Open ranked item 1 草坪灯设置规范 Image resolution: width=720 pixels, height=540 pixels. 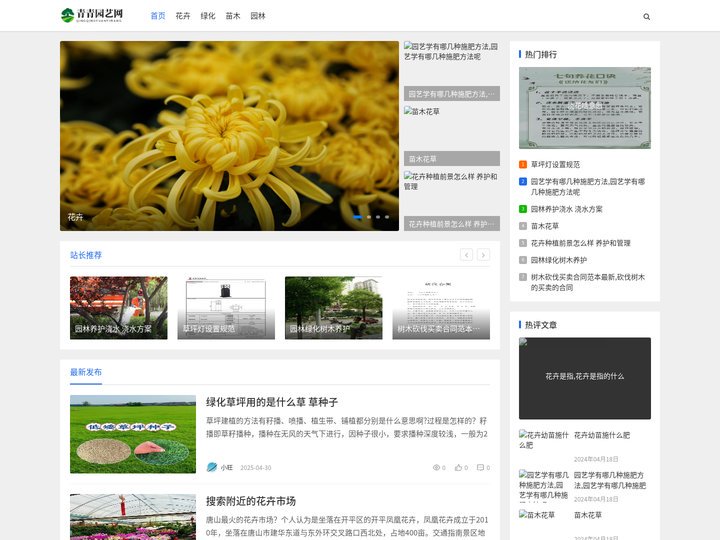[x=555, y=164]
